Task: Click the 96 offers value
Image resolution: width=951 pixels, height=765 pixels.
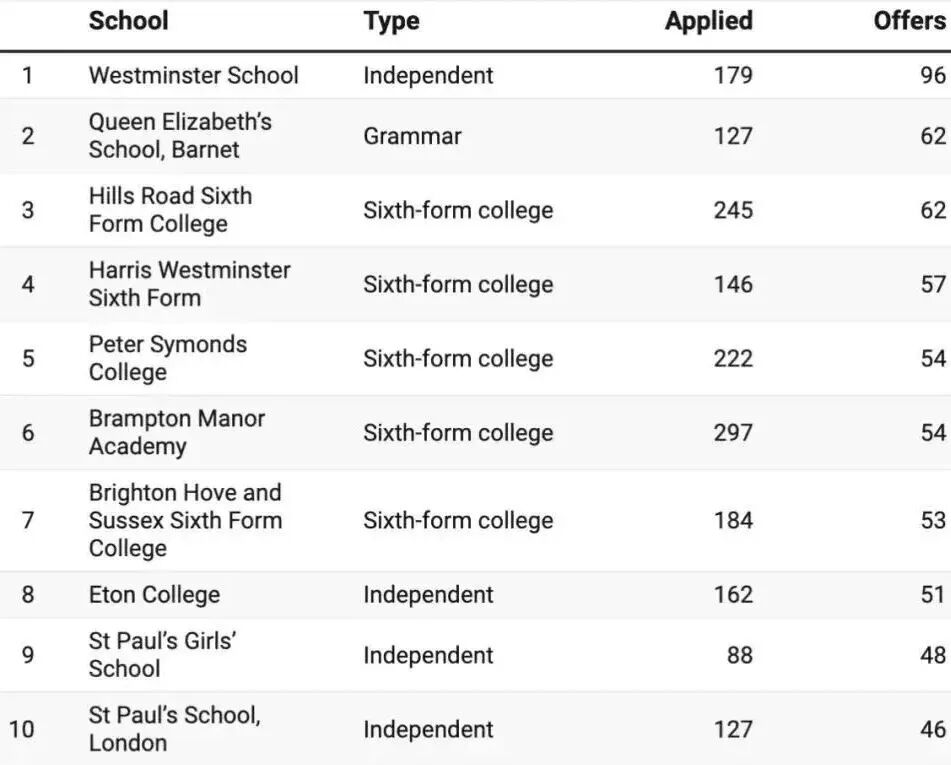Action: coord(933,75)
